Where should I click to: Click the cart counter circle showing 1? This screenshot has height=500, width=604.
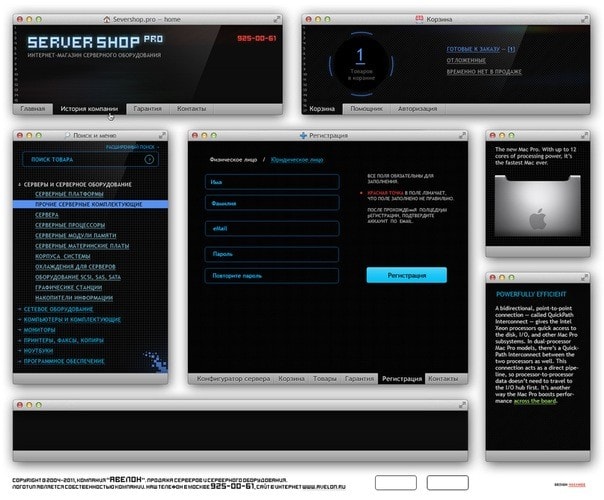[x=361, y=64]
